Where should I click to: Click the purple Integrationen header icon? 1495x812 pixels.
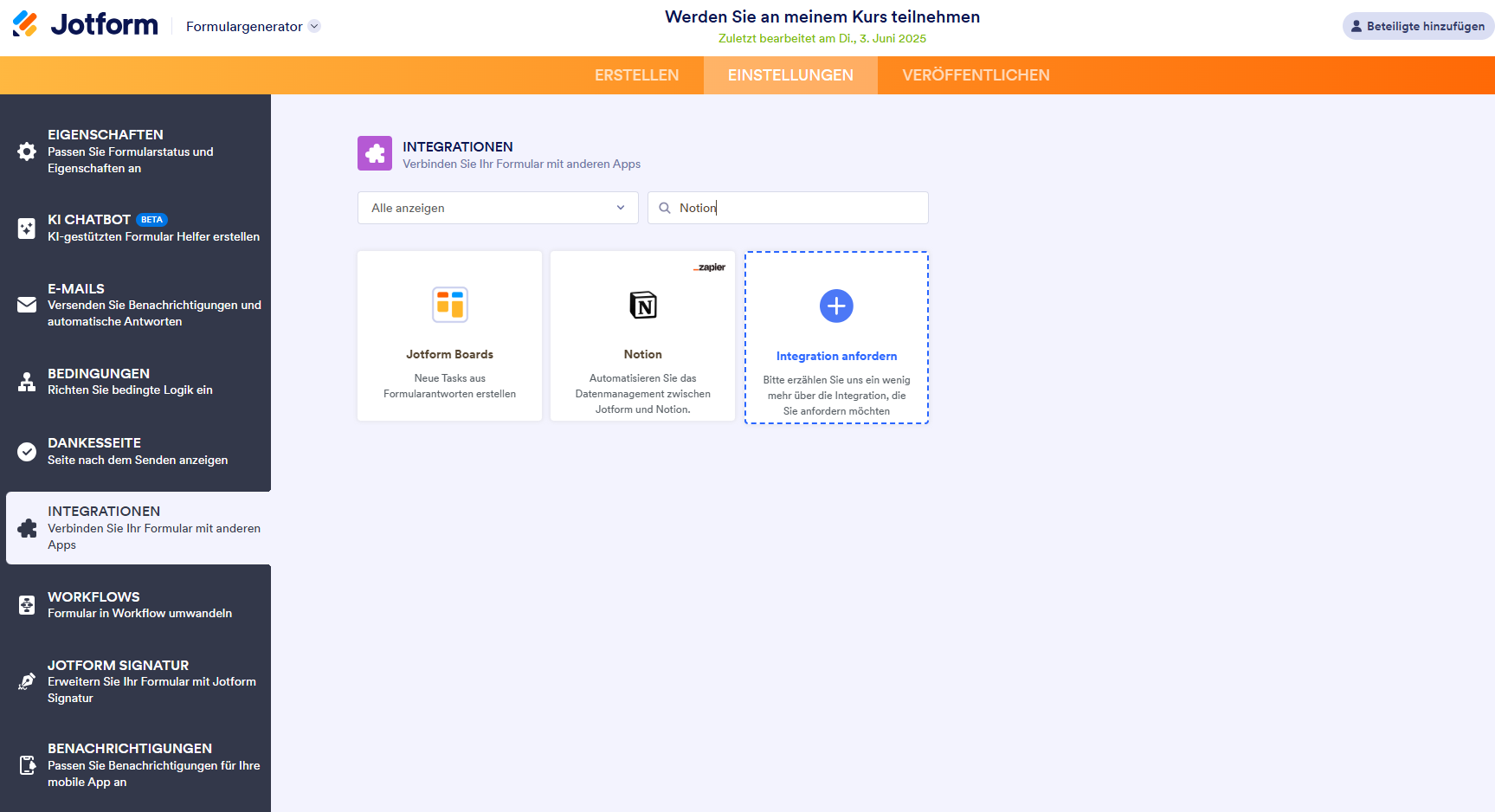pos(375,153)
